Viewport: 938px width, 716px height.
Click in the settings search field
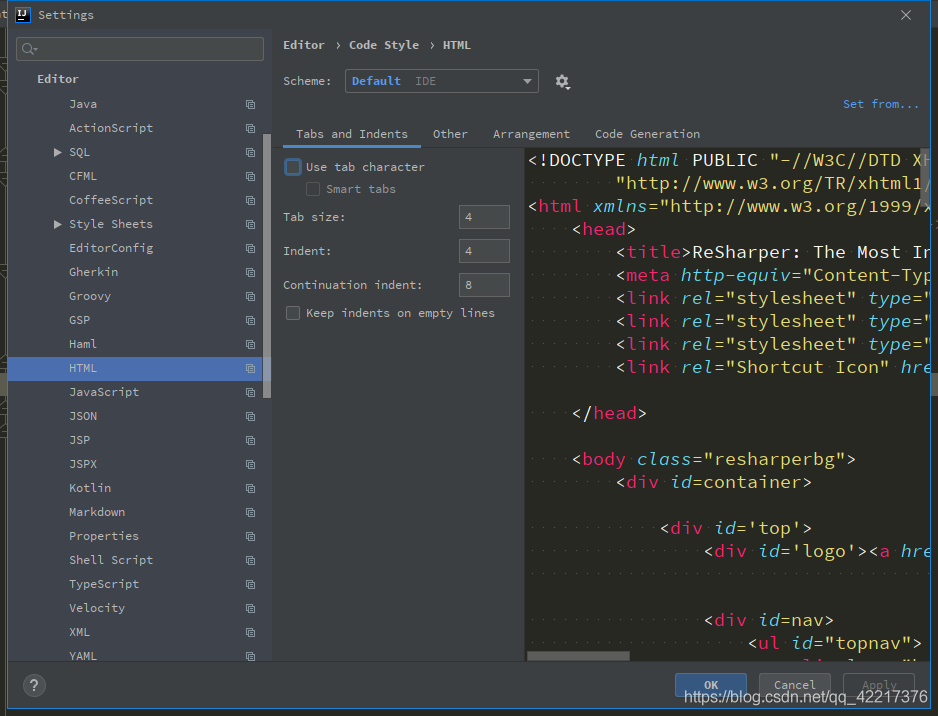coord(140,49)
